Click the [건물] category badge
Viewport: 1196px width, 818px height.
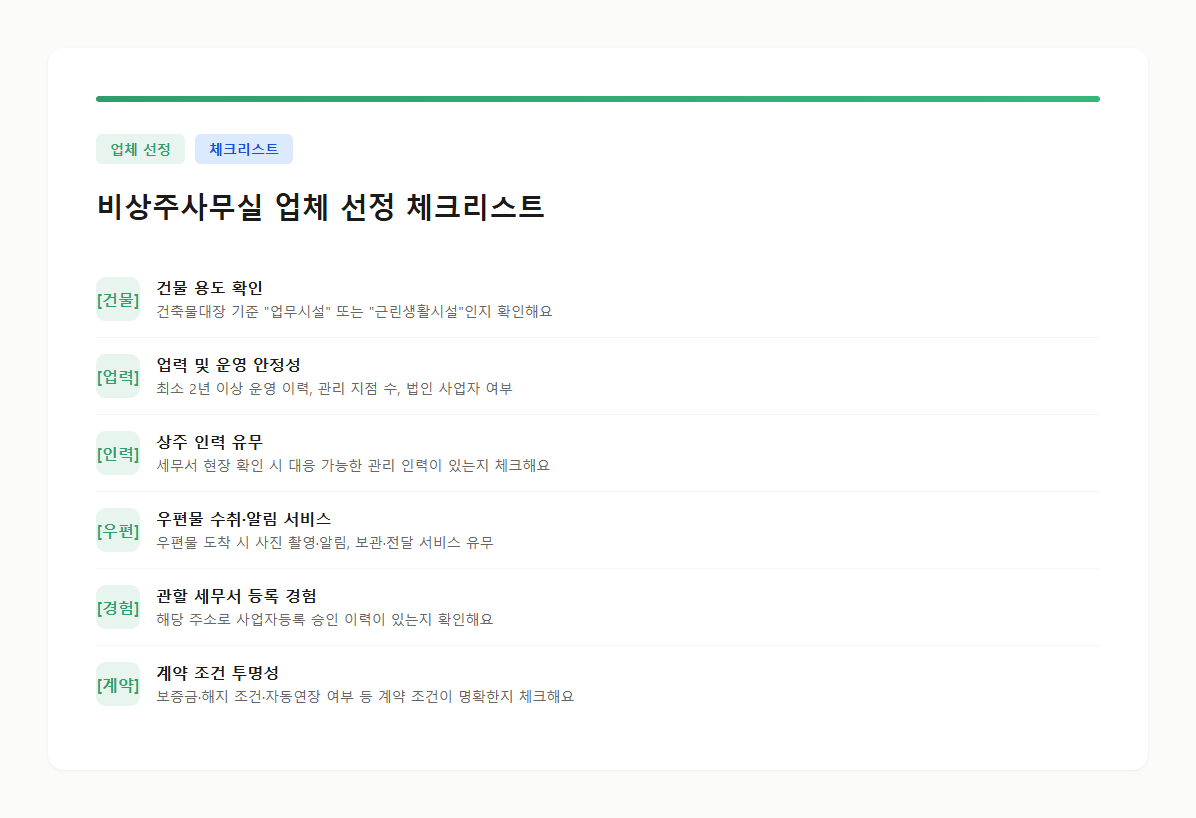tap(118, 299)
